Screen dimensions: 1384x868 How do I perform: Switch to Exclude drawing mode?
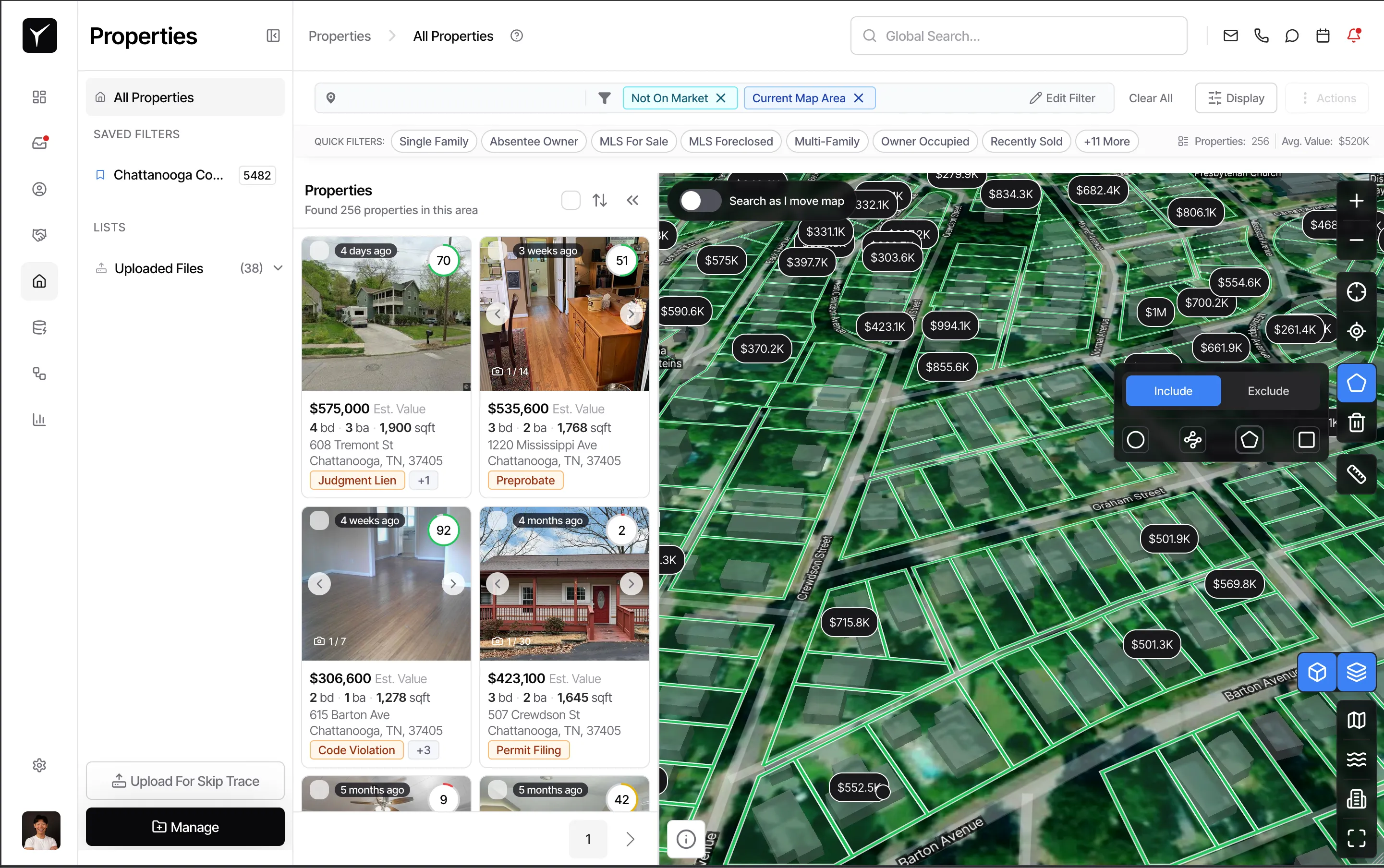[1268, 391]
